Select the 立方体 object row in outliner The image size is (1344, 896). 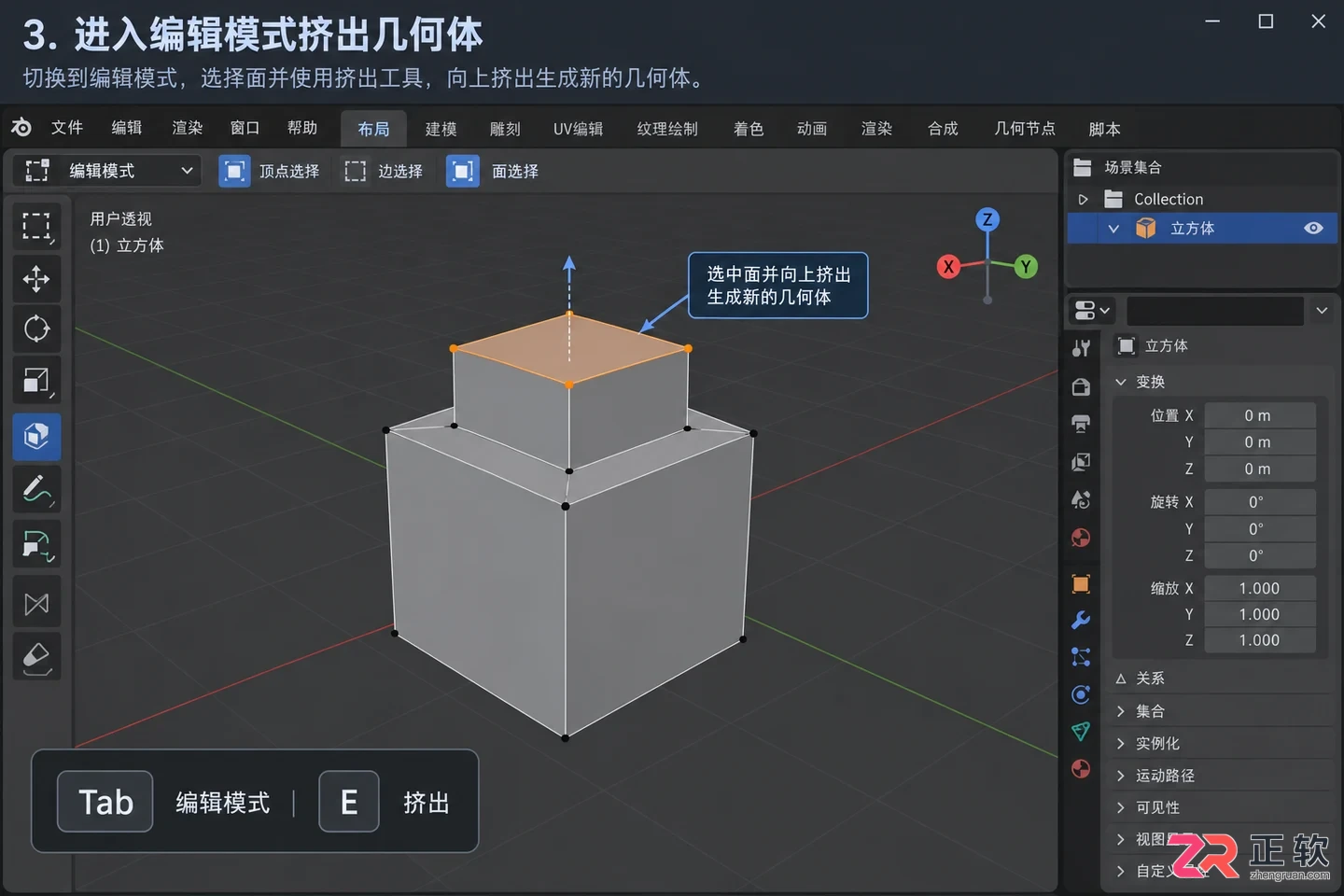click(x=1202, y=228)
